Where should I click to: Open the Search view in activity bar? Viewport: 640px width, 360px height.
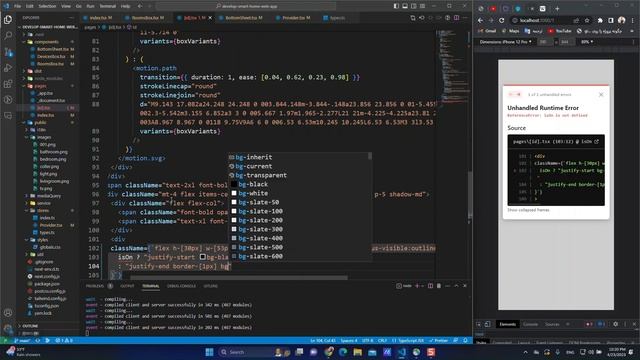8,36
